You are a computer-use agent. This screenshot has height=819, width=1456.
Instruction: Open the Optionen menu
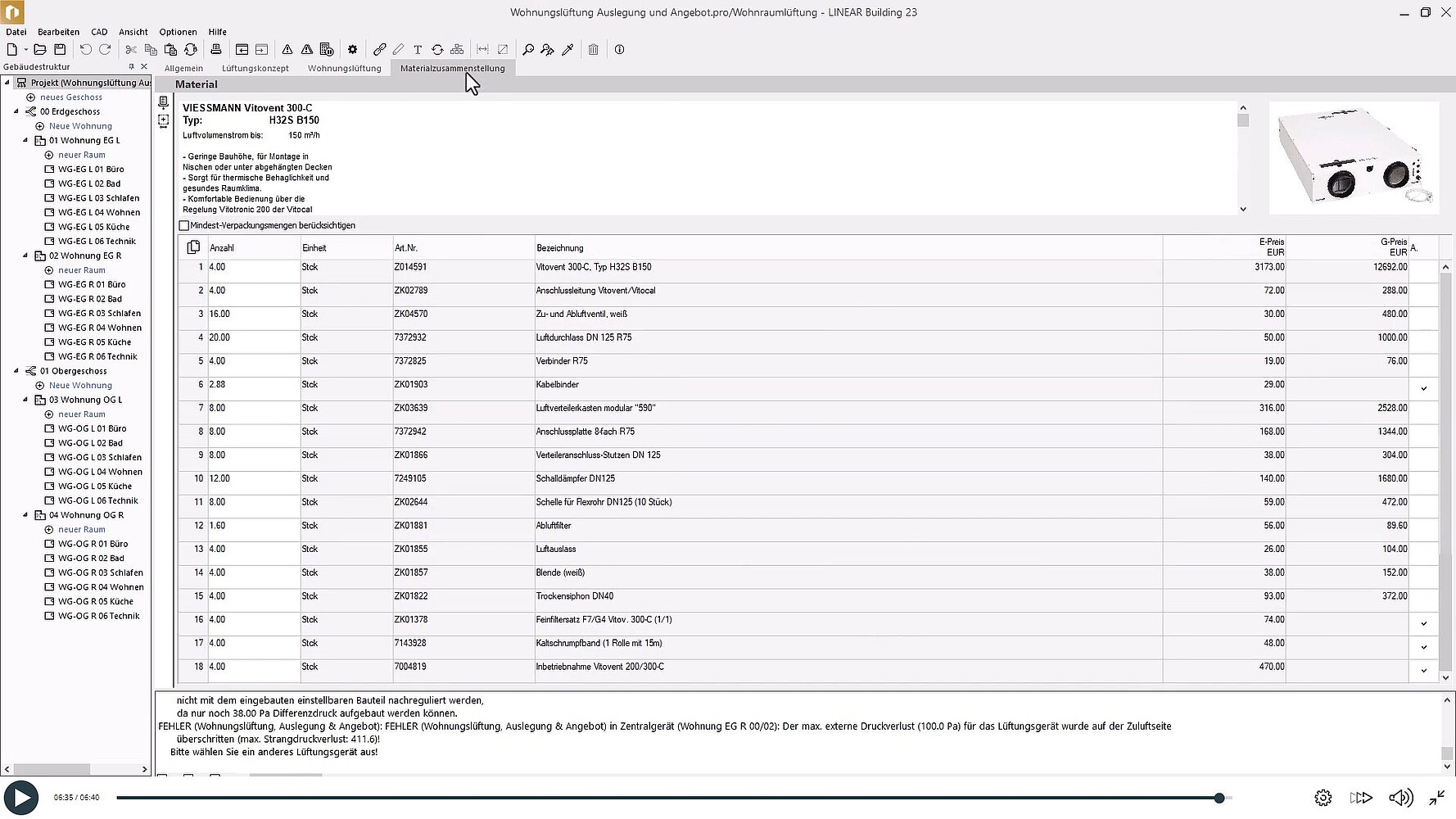pos(178,32)
